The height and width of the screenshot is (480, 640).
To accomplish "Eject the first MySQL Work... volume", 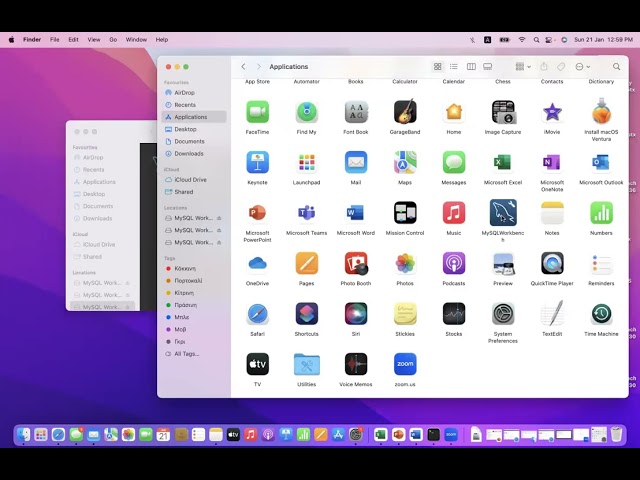I will tap(219, 218).
